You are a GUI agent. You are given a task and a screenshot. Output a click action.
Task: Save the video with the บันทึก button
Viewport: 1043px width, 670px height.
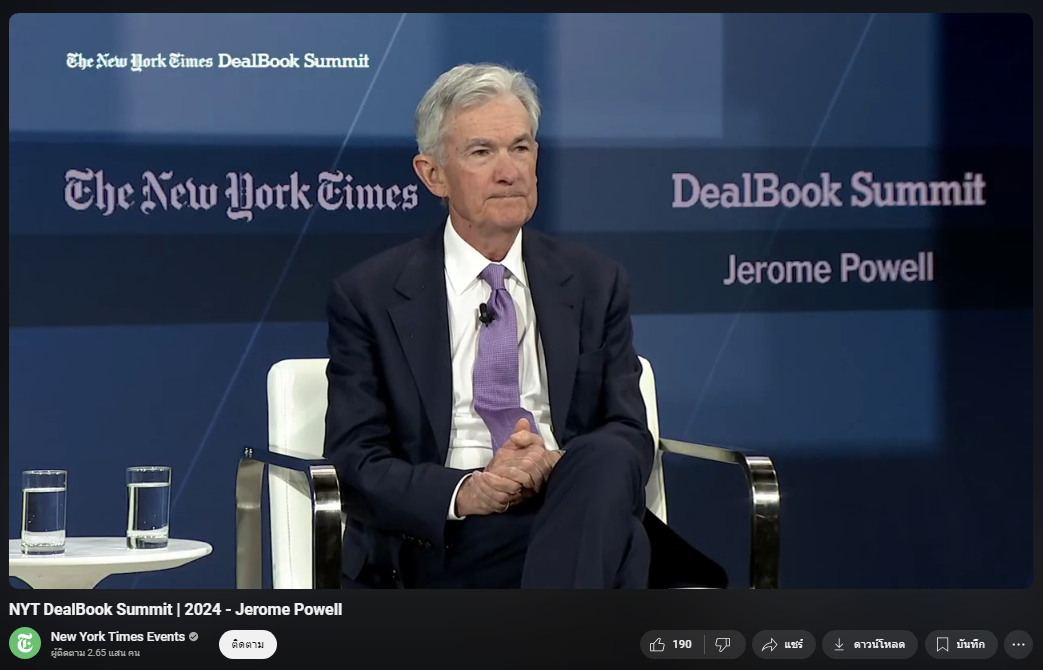click(961, 644)
